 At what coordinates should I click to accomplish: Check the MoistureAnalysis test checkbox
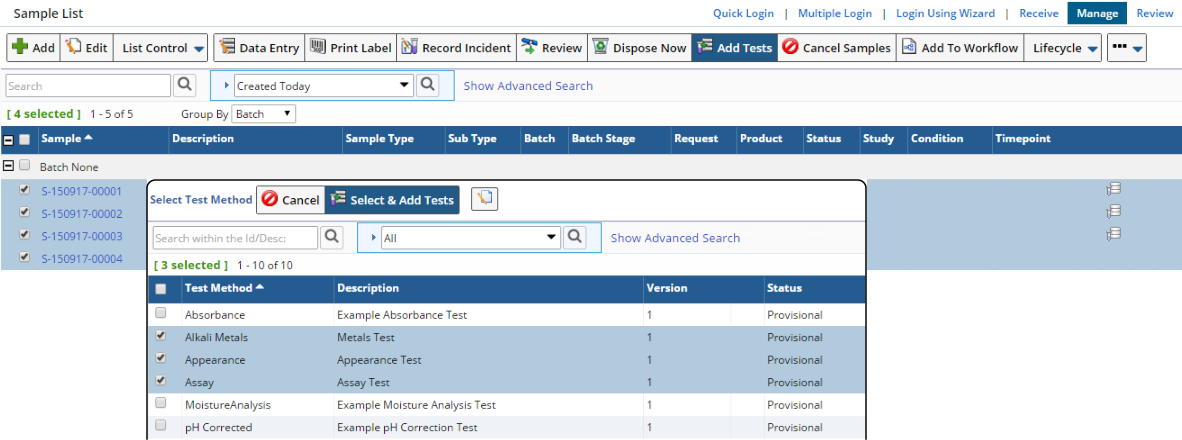[x=161, y=403]
